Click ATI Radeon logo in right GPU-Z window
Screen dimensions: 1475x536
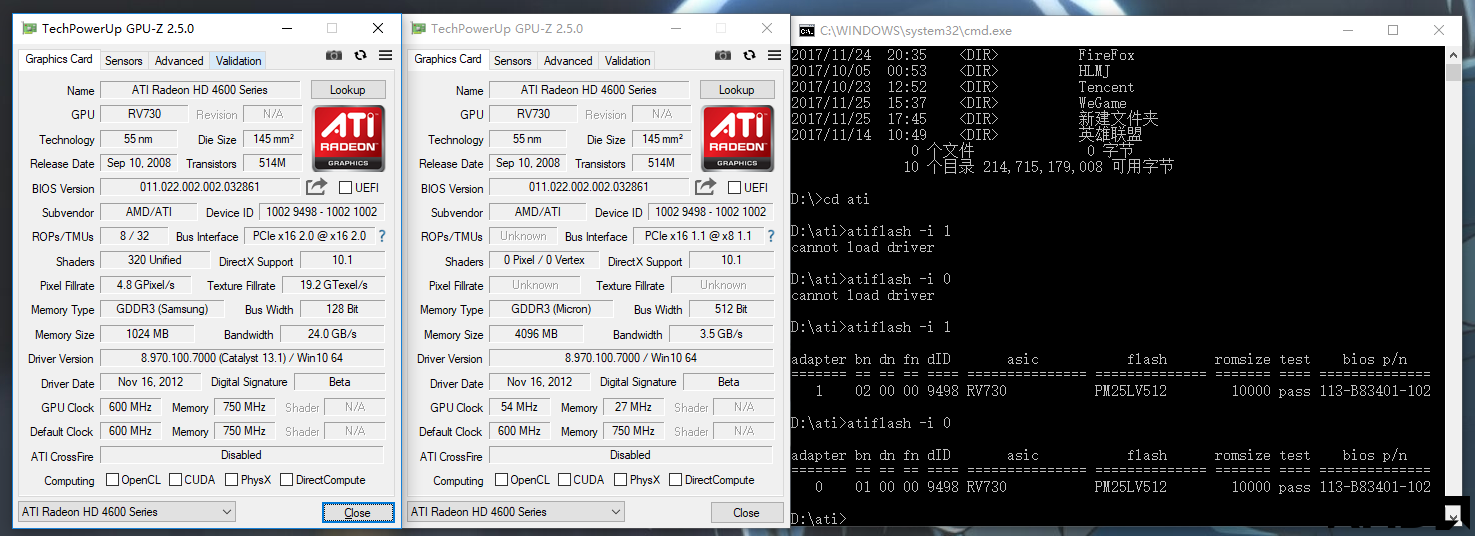737,138
